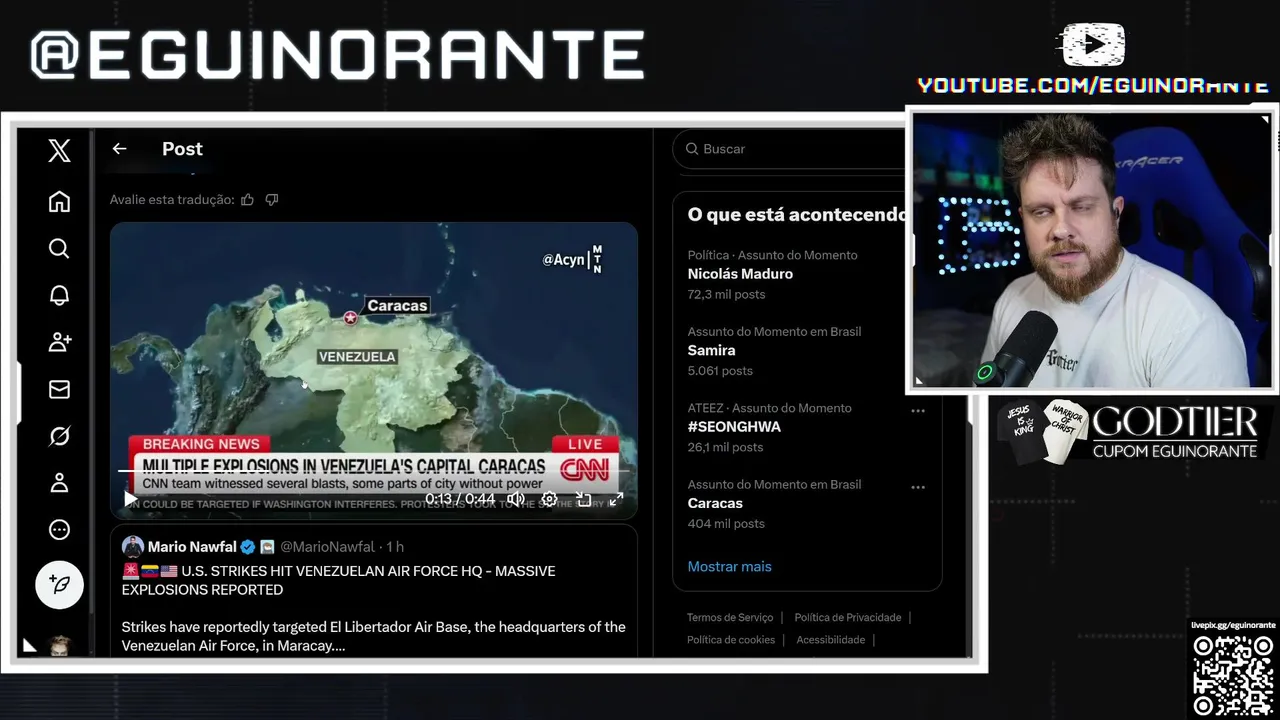Open the person-plus follow icon in sidebar

point(59,342)
